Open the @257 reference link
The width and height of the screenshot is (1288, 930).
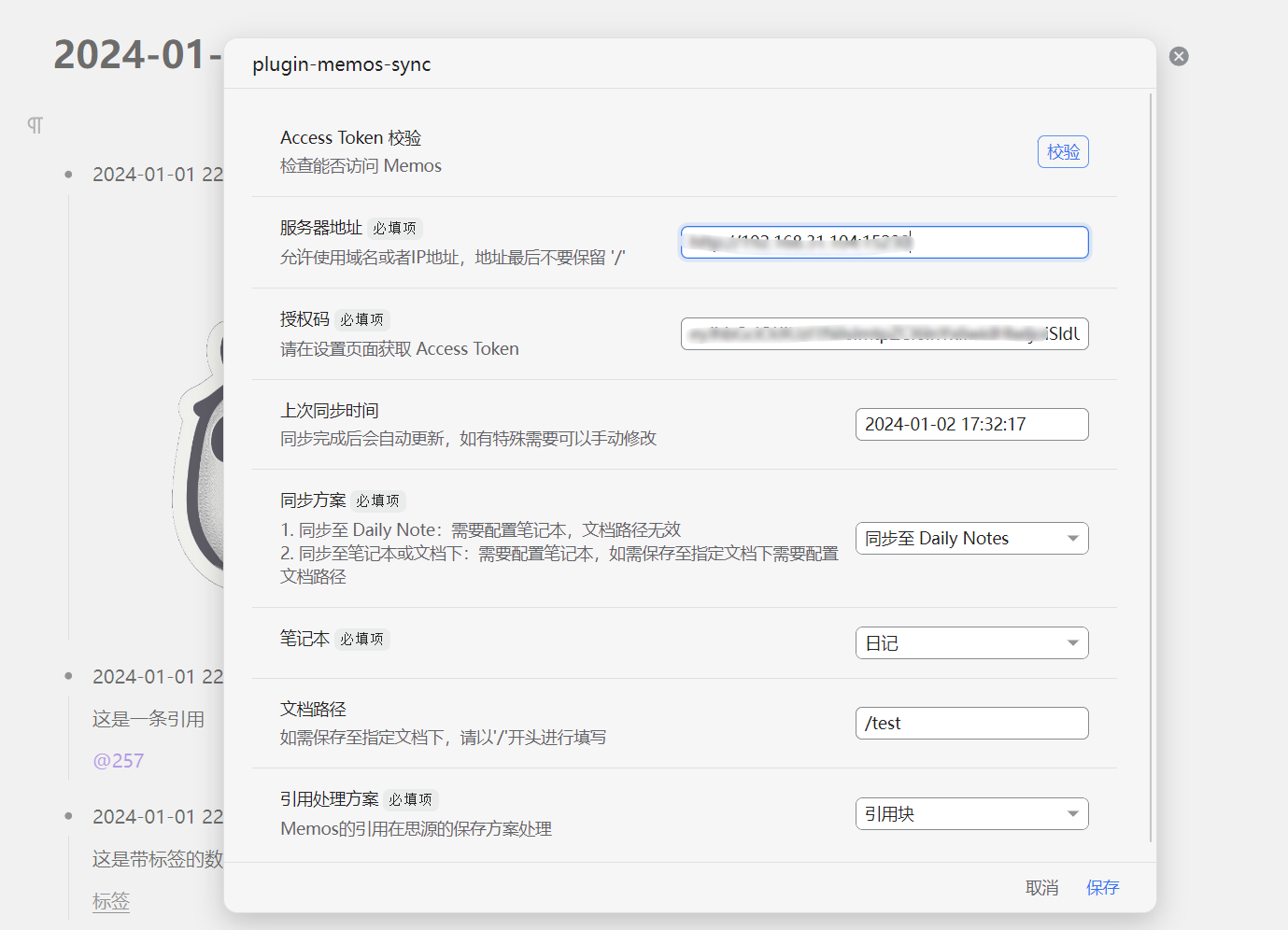pos(119,761)
